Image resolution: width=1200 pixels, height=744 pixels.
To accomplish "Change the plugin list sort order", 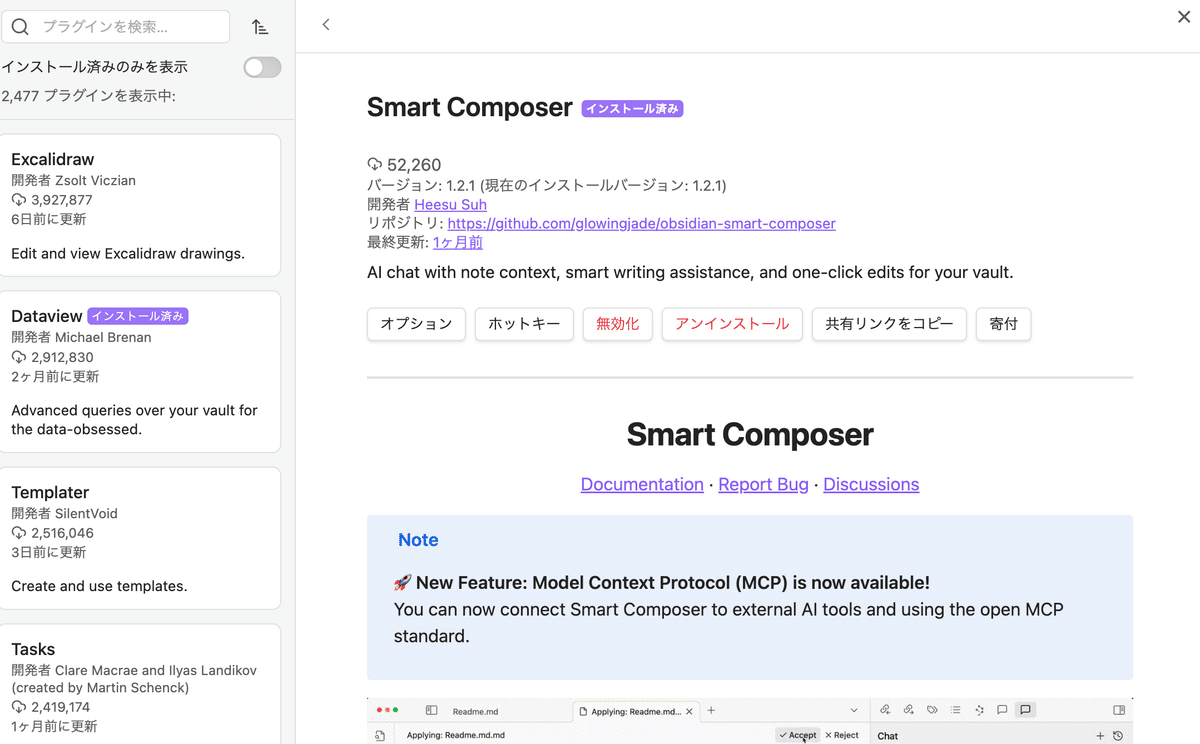I will pyautogui.click(x=260, y=26).
